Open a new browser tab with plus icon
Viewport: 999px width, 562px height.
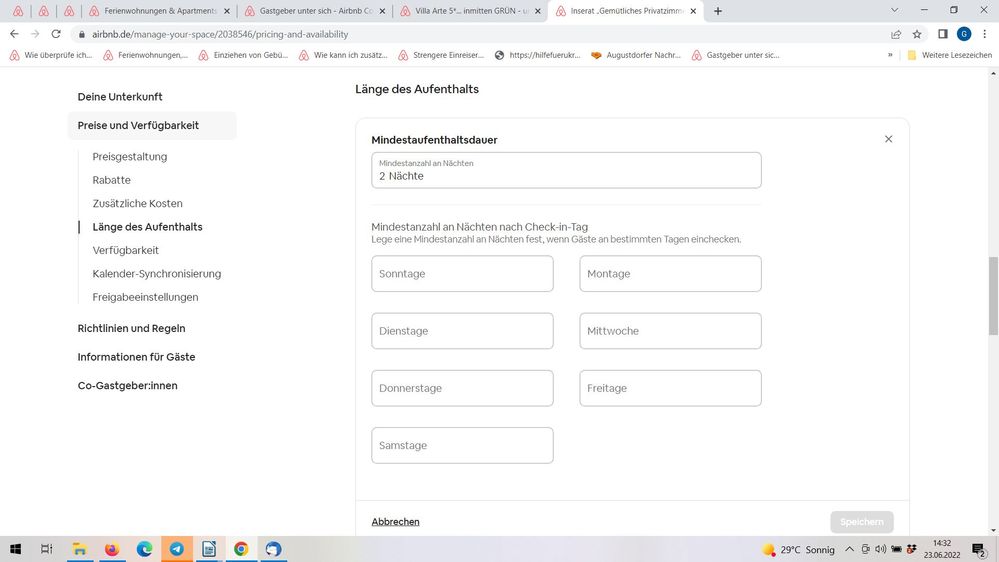pyautogui.click(x=718, y=11)
